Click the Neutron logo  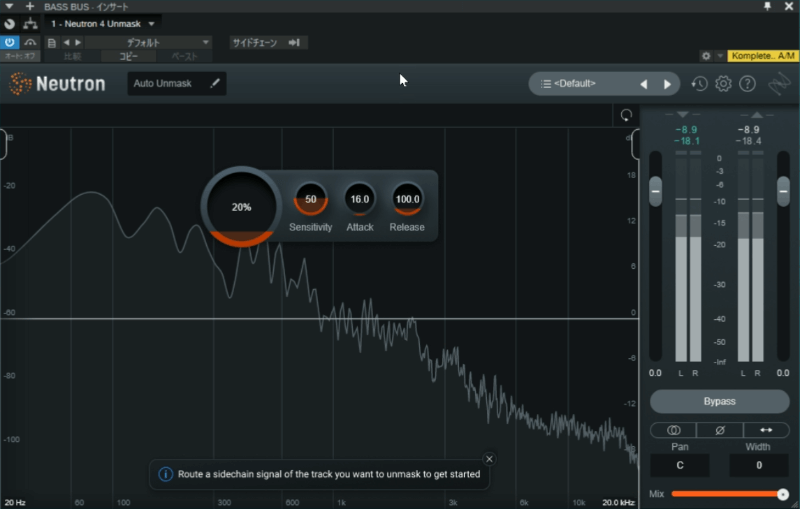click(57, 84)
